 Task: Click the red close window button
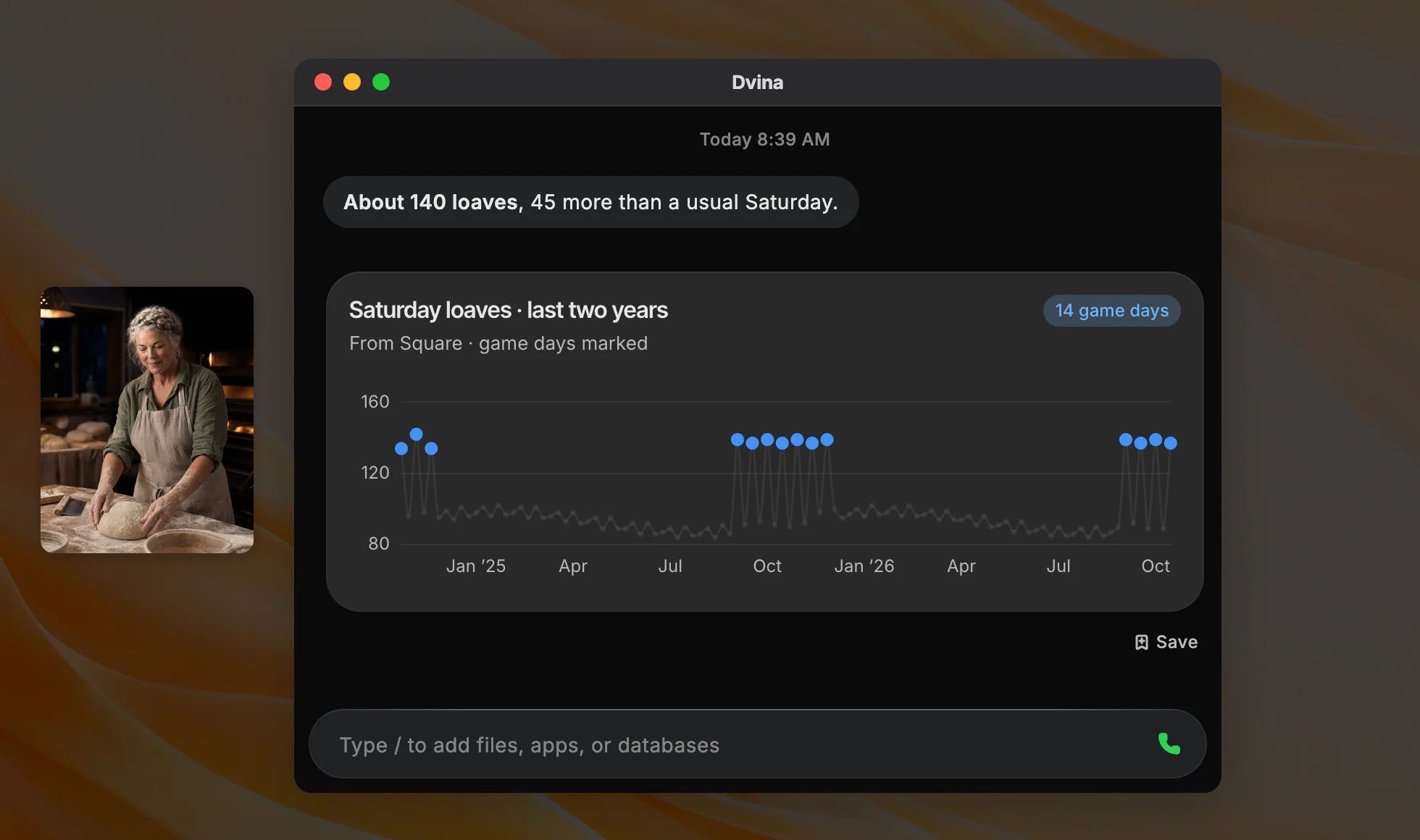click(323, 82)
